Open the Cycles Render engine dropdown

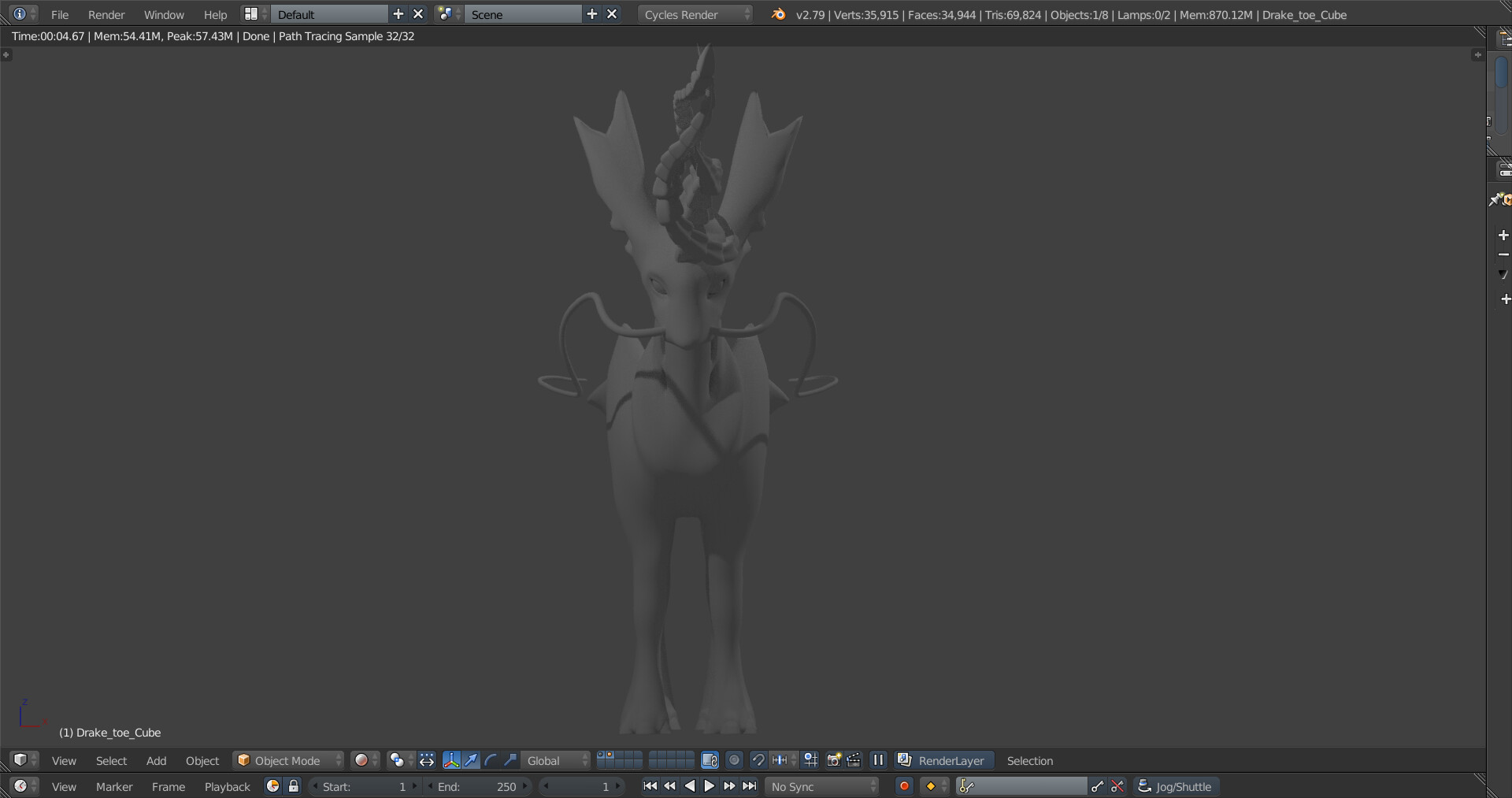click(x=695, y=14)
